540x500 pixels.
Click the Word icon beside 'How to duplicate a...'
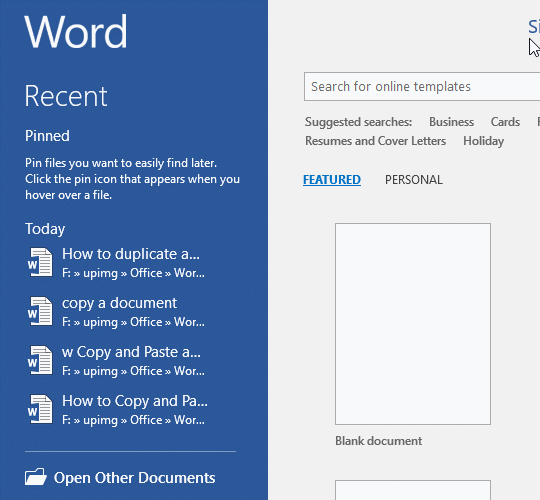click(x=40, y=262)
